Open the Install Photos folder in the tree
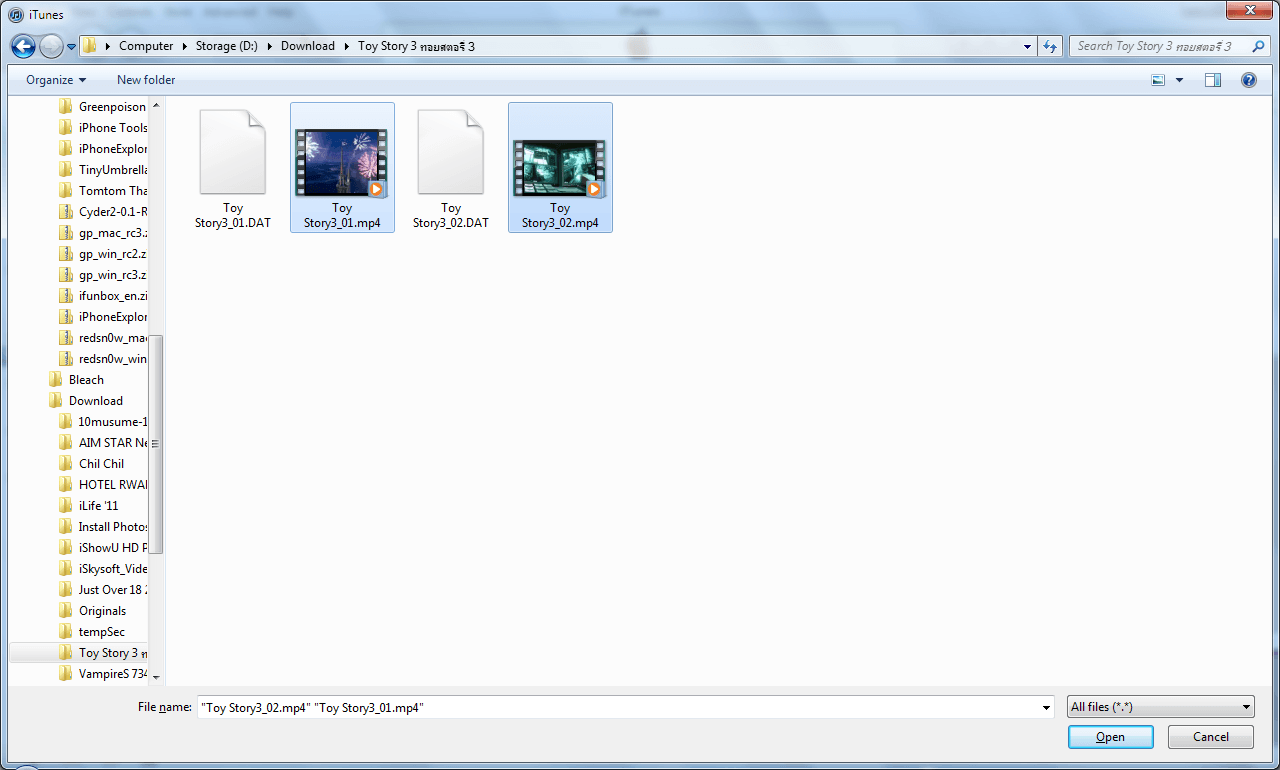 103,527
